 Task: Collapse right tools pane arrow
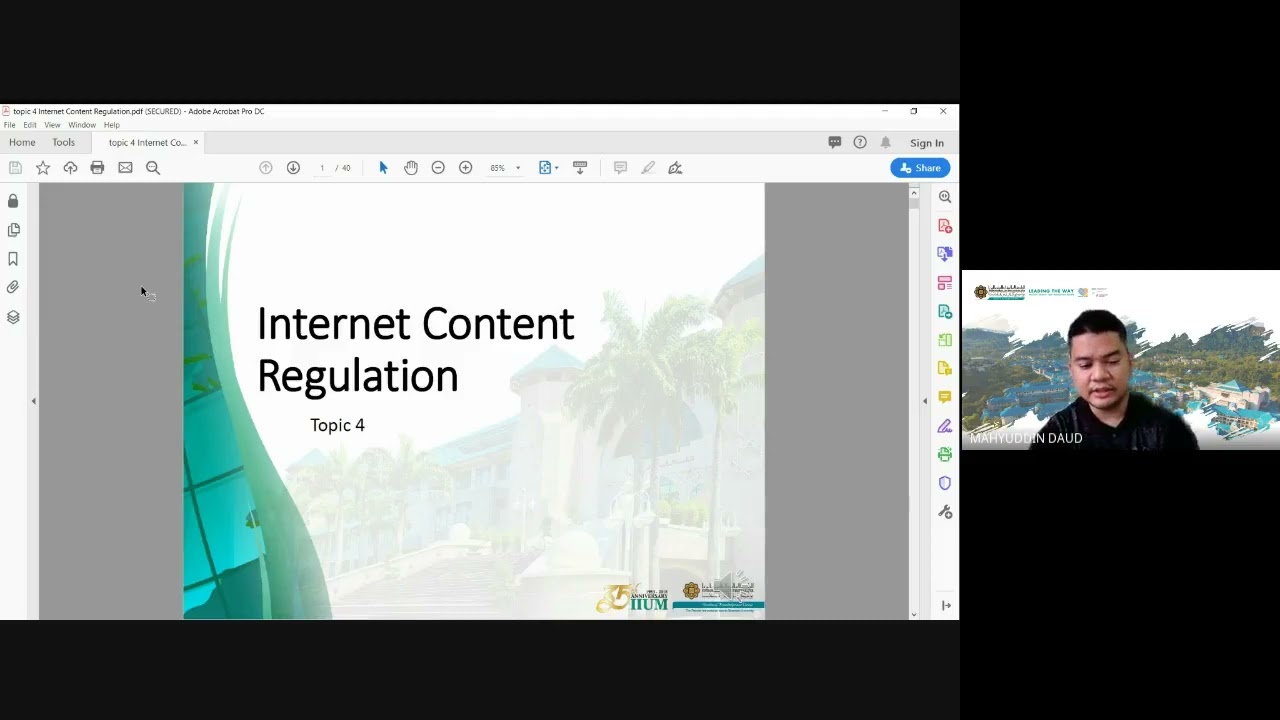924,401
